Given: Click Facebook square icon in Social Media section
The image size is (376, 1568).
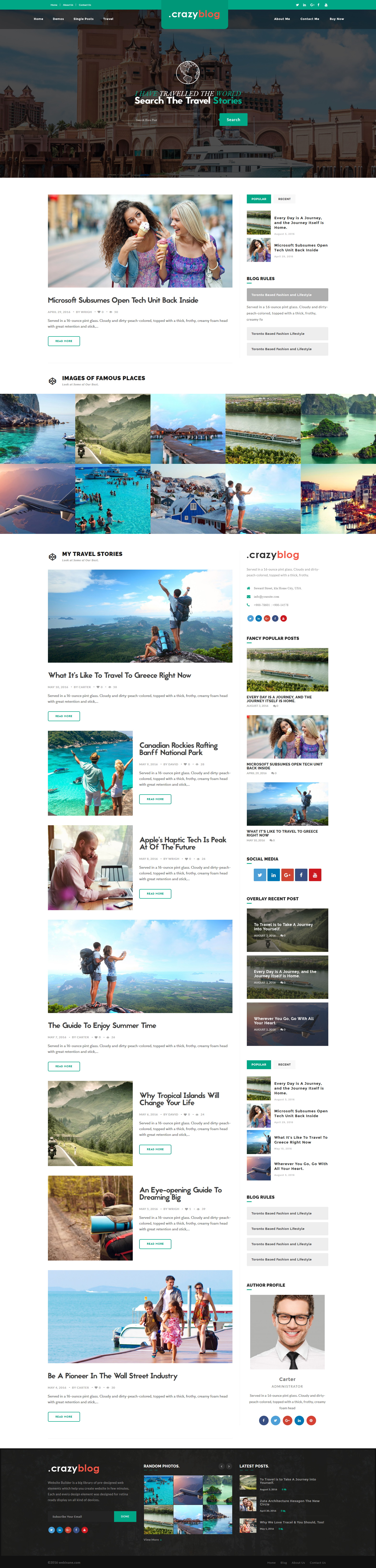Looking at the screenshot, I should [301, 875].
